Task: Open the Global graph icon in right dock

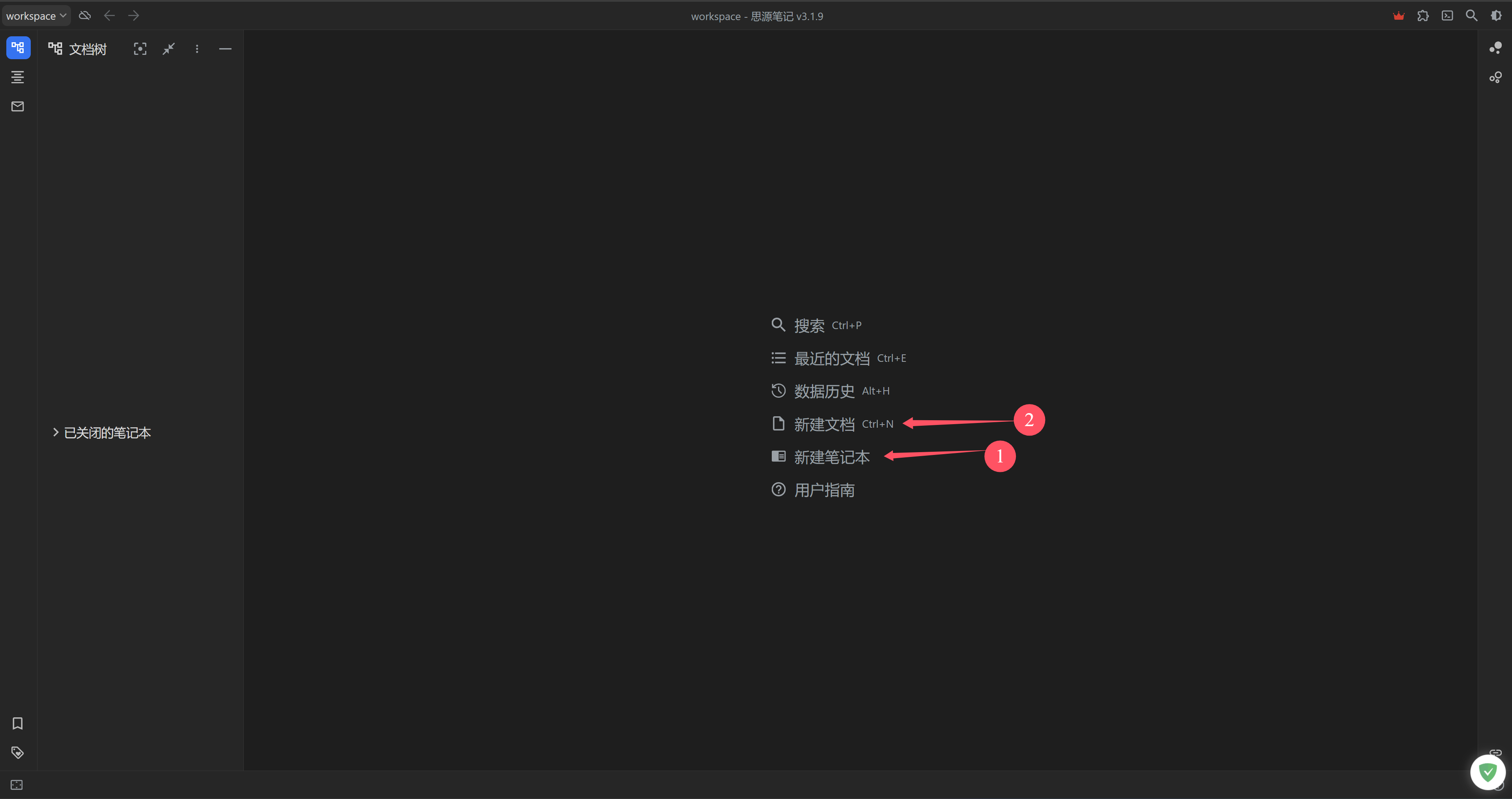Action: (x=1495, y=77)
